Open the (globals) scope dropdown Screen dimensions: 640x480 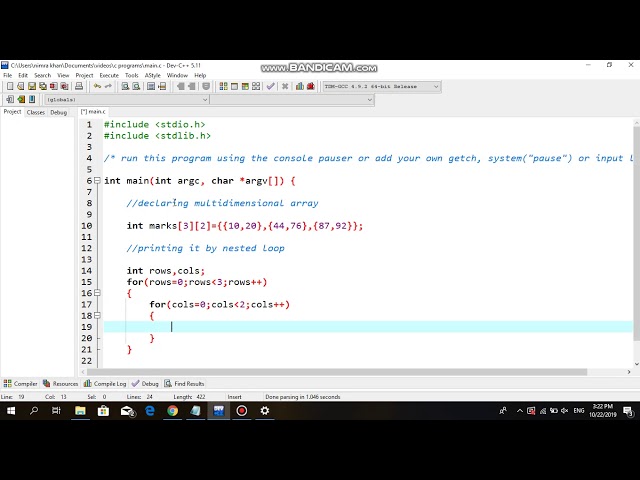point(127,100)
